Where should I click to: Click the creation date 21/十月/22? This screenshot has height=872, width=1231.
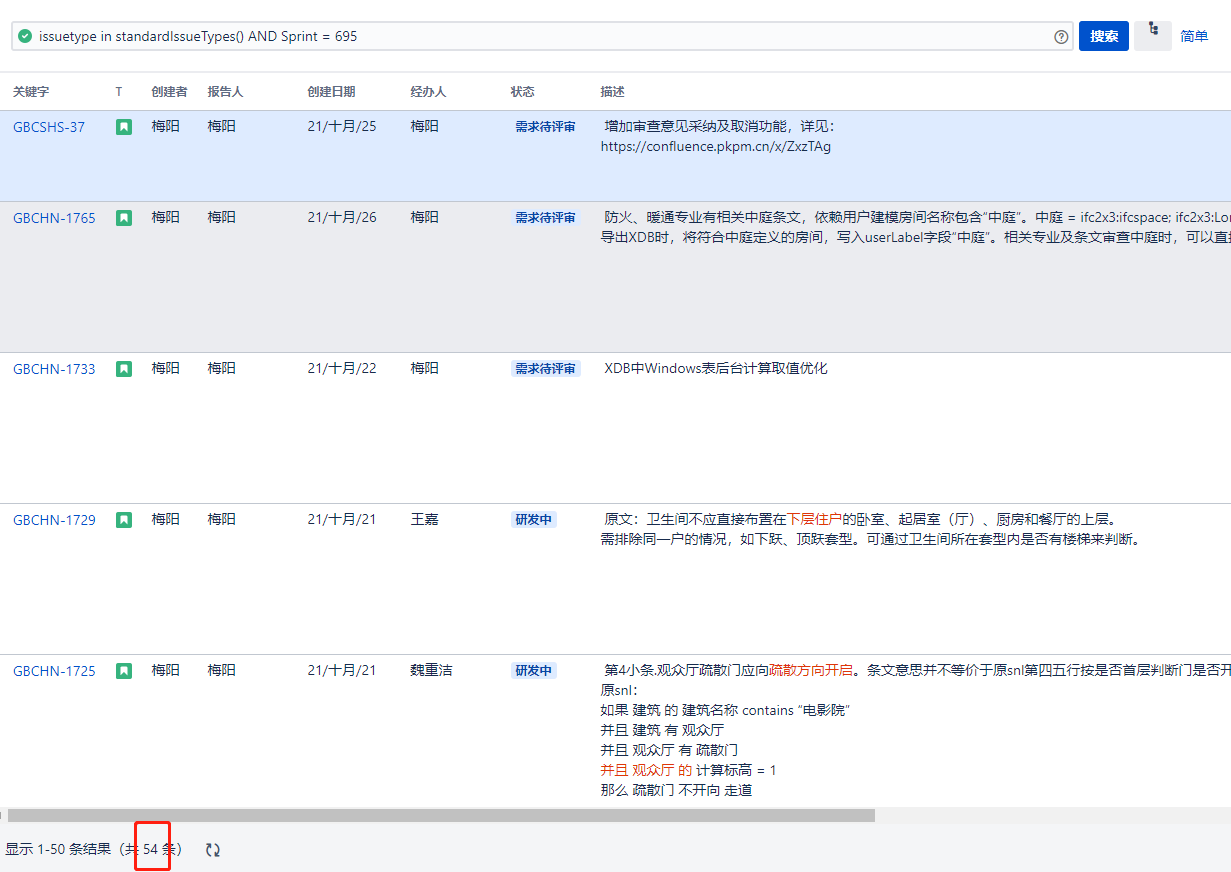click(x=342, y=369)
